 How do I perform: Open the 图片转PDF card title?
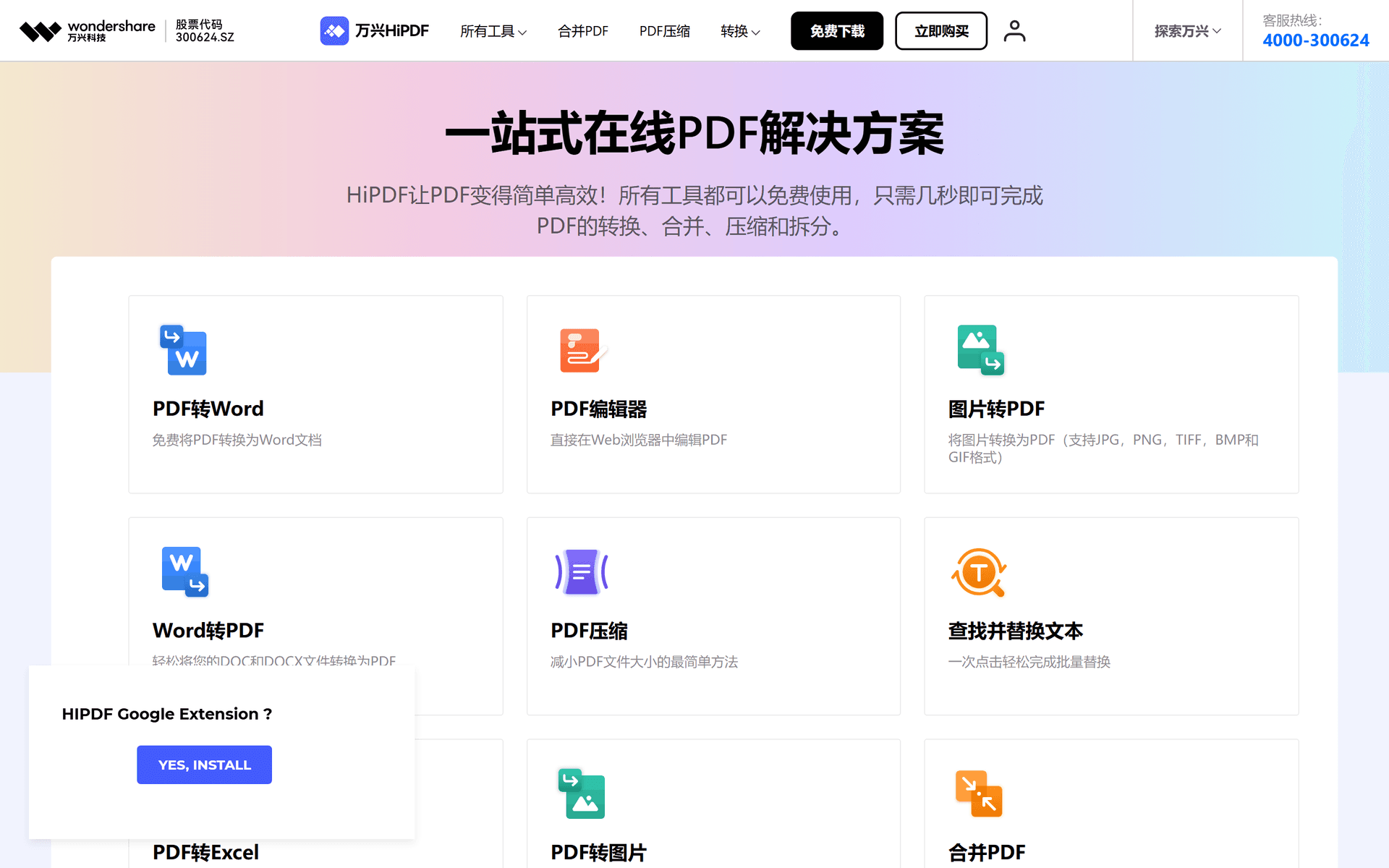click(x=996, y=409)
